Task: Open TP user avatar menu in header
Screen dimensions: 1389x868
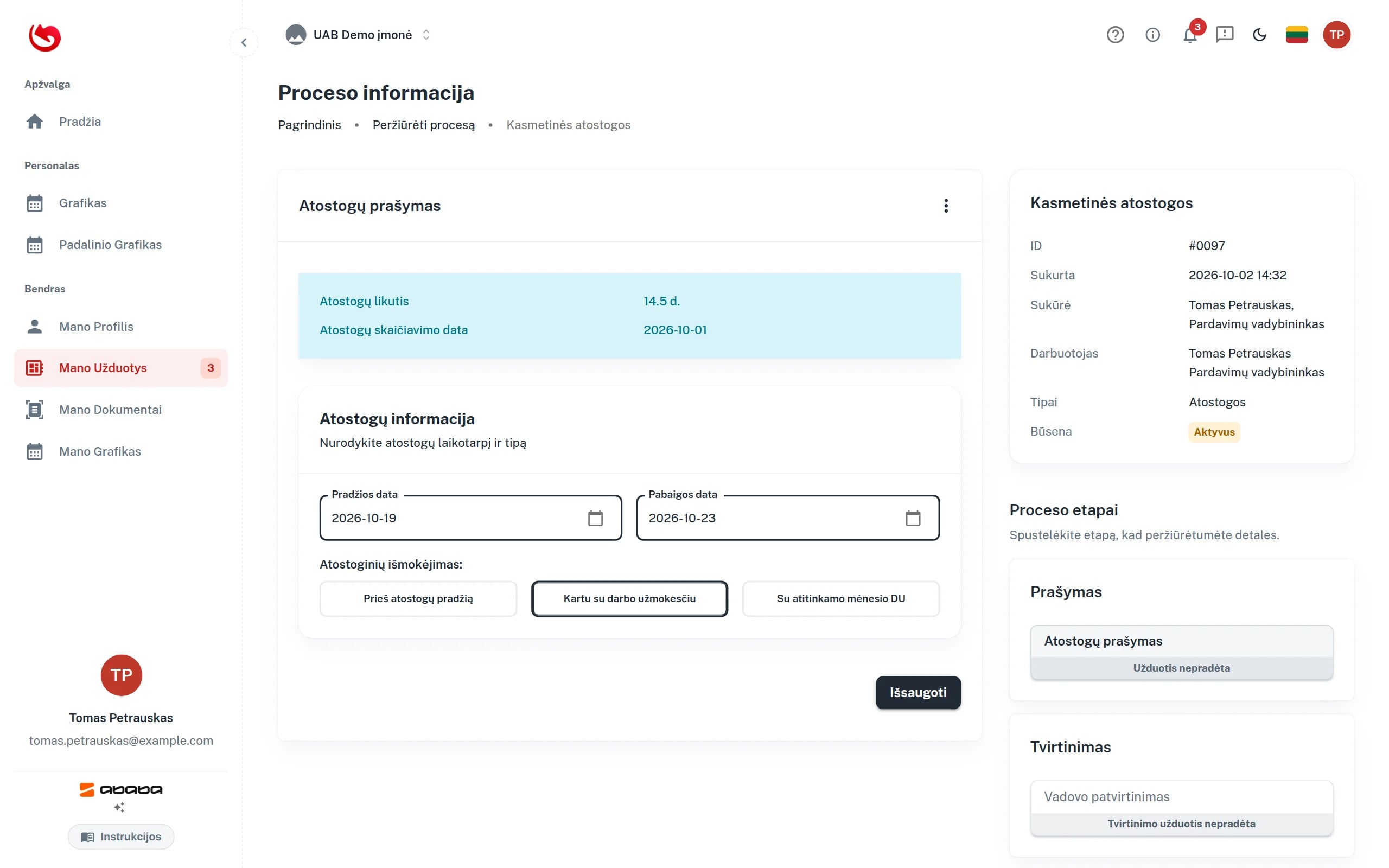Action: click(1336, 35)
